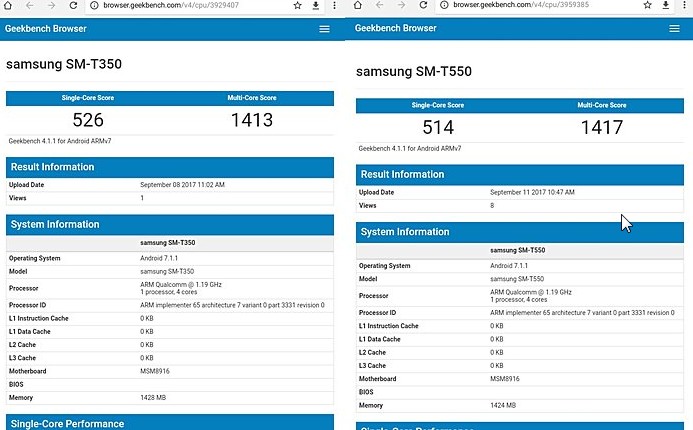
Task: Click memory value 1424 MB
Action: (503, 405)
